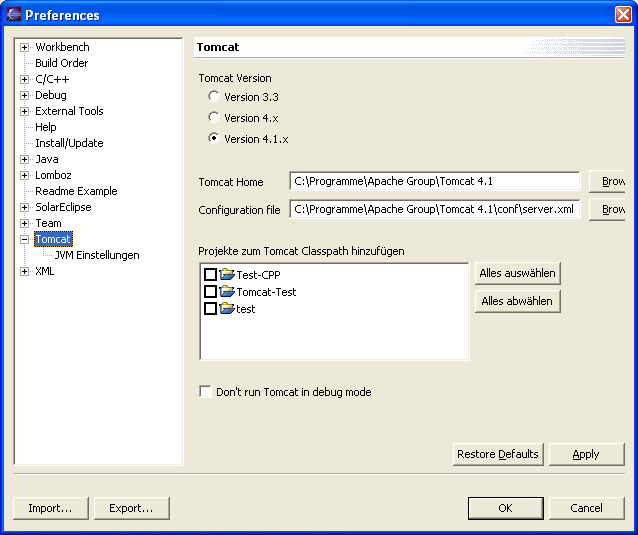Expand the Java preferences node
The width and height of the screenshot is (638, 535).
[x=25, y=159]
